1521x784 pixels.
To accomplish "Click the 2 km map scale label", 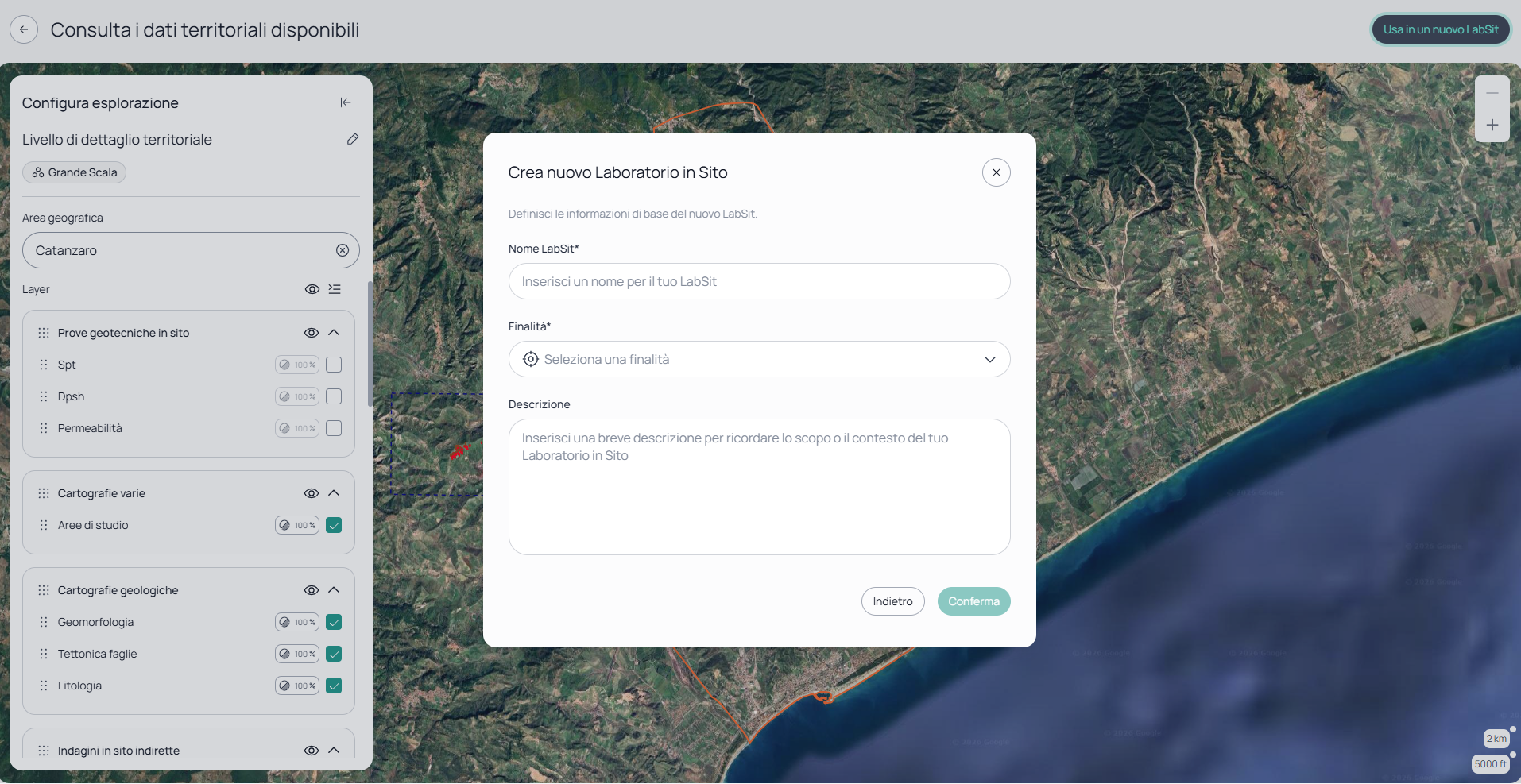I will click(x=1496, y=739).
